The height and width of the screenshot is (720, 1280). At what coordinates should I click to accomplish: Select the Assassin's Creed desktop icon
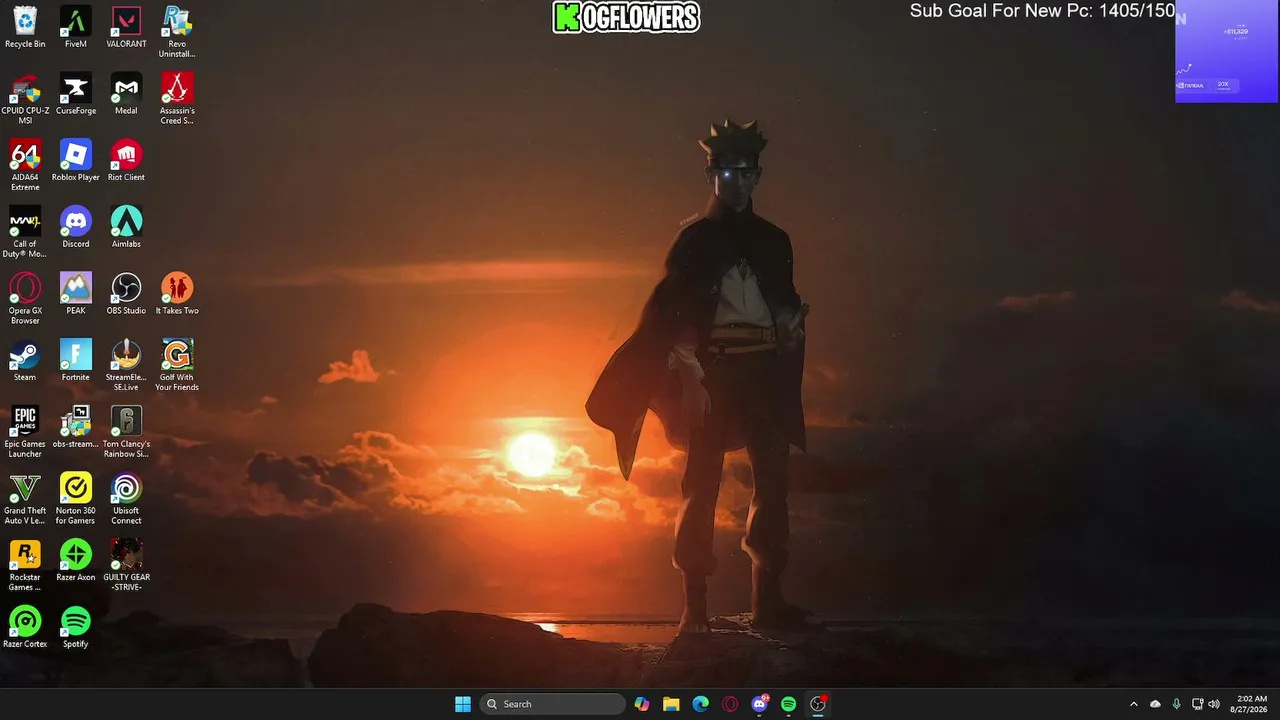177,99
